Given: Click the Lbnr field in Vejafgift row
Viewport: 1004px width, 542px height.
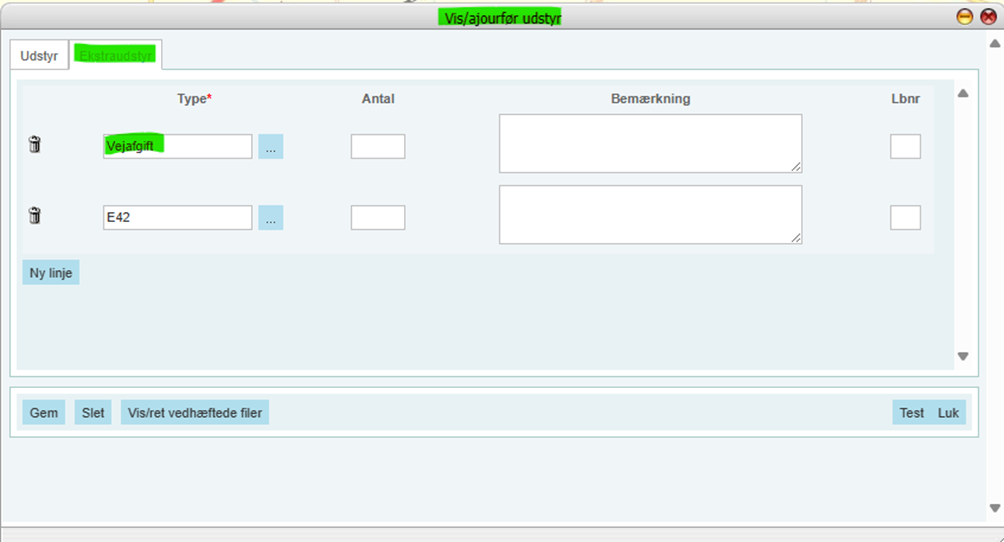Looking at the screenshot, I should click(905, 147).
